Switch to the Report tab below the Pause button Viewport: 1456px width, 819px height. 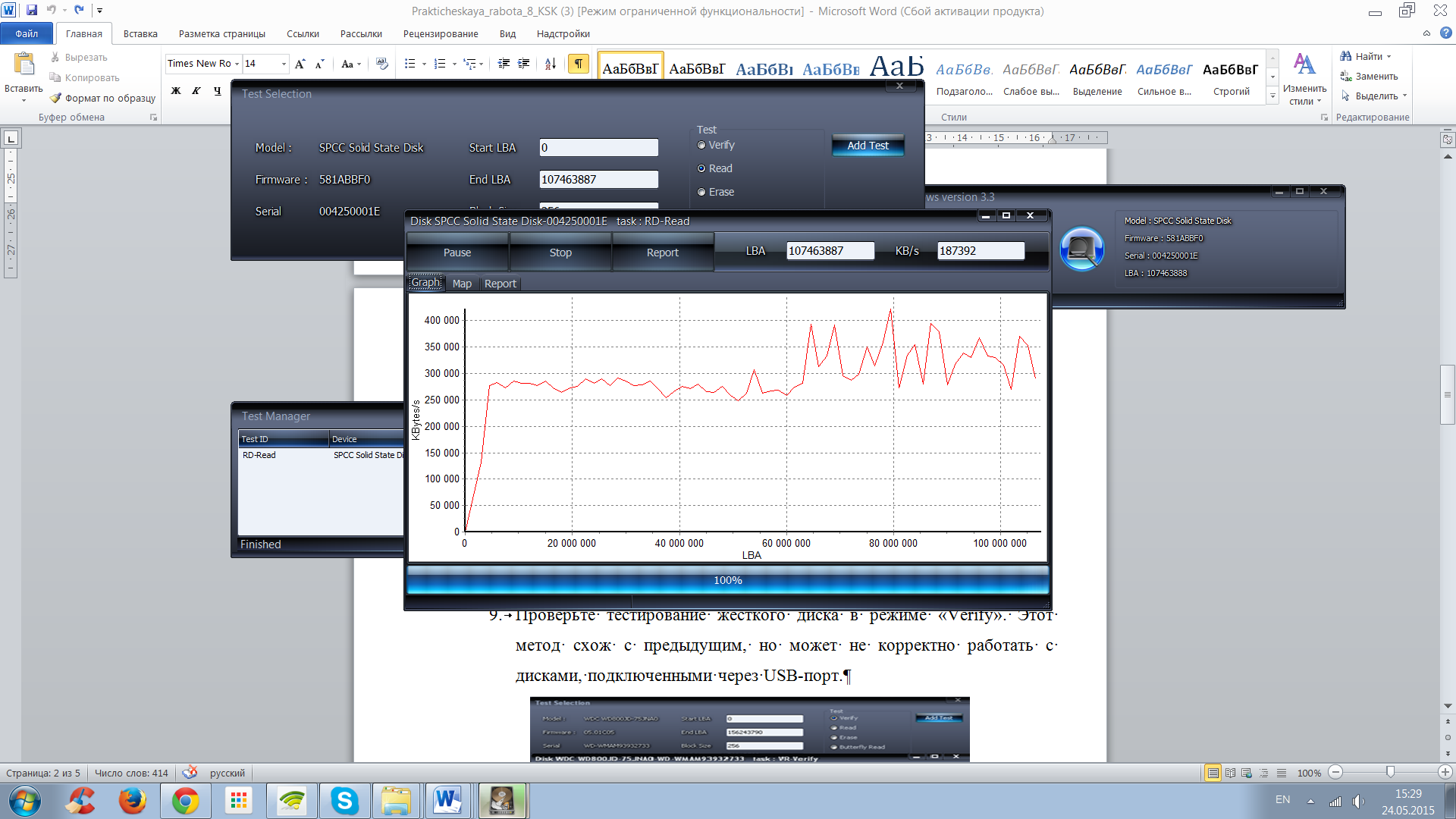point(500,284)
